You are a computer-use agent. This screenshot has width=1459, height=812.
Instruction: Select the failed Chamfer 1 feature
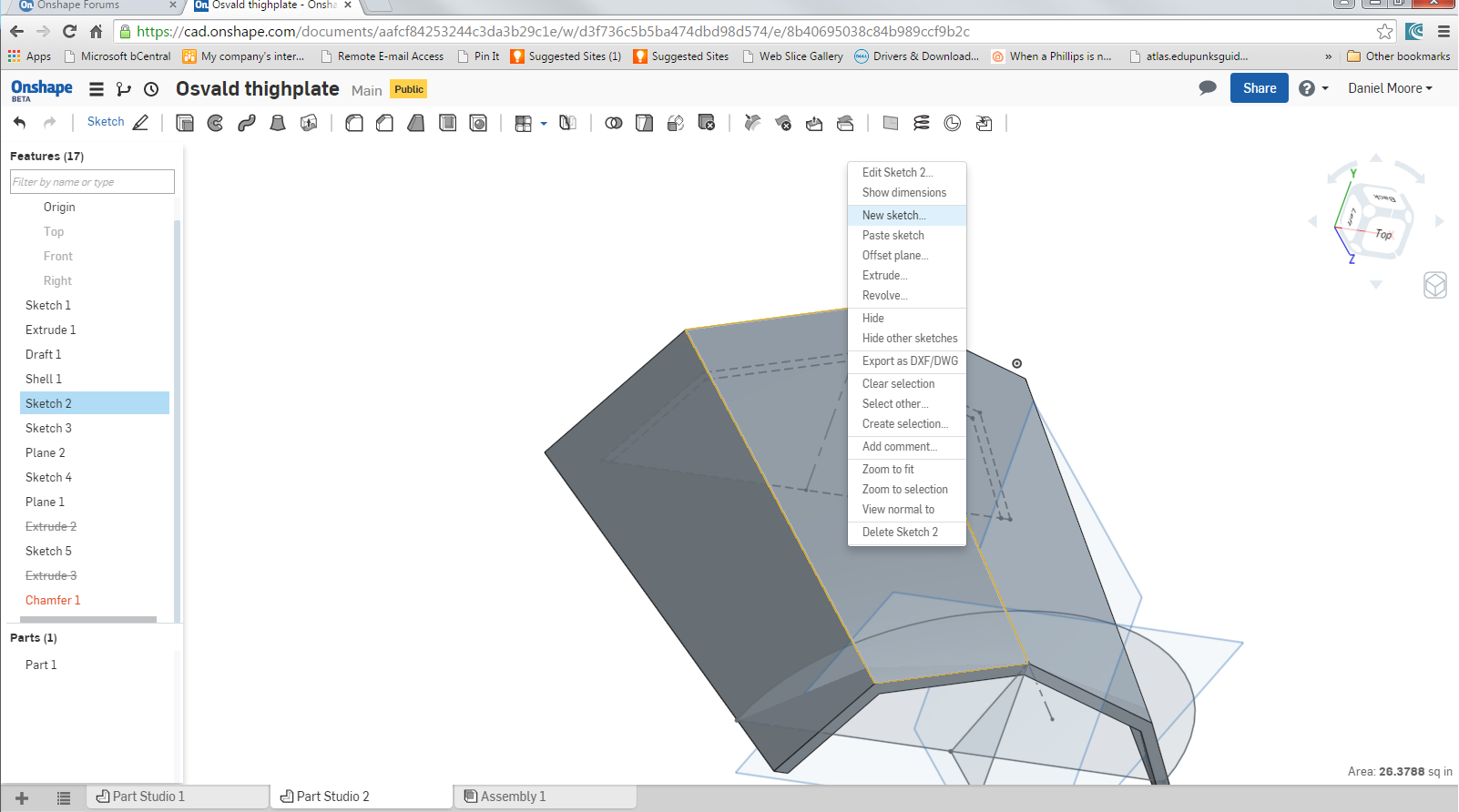tap(53, 600)
